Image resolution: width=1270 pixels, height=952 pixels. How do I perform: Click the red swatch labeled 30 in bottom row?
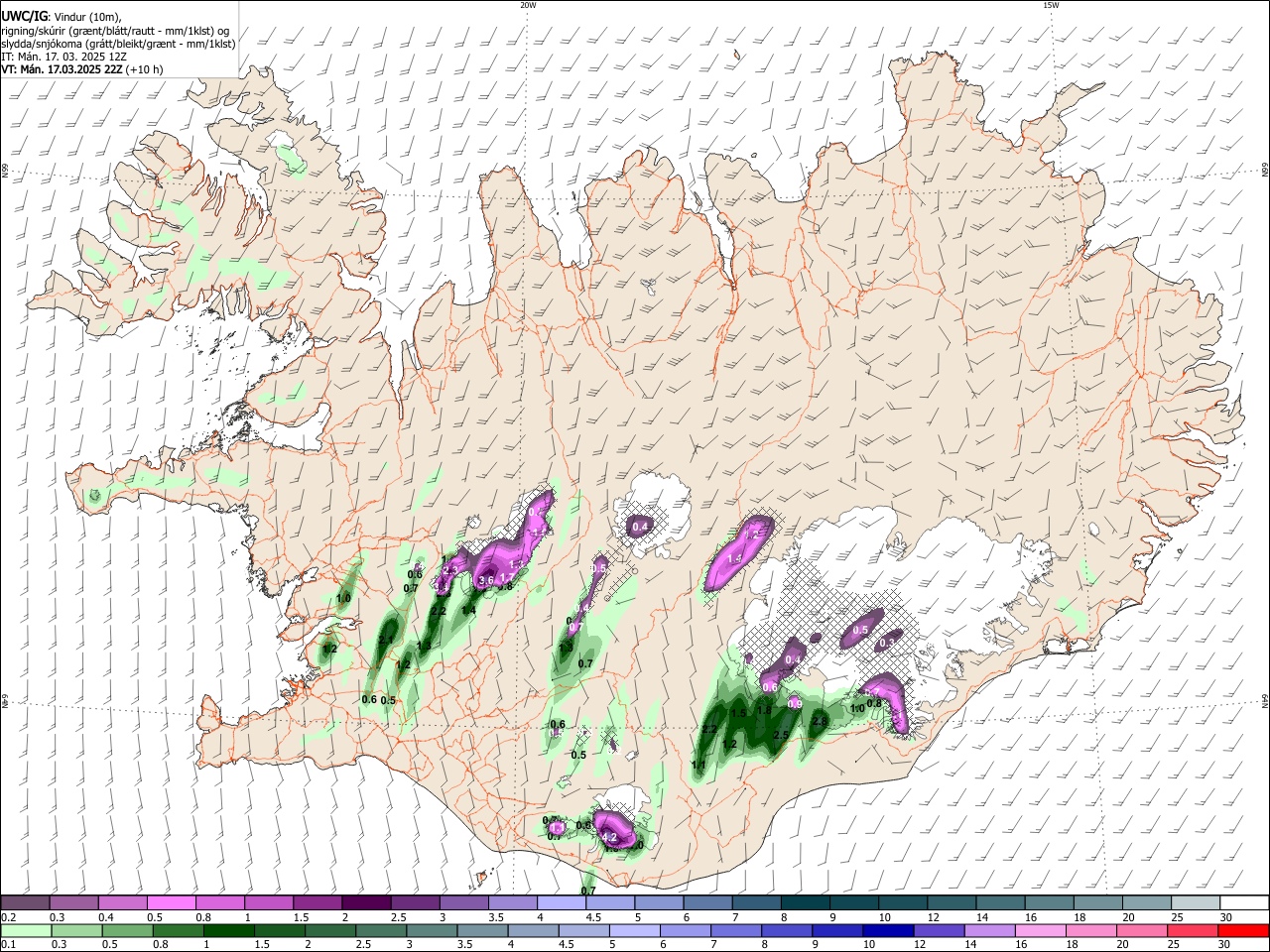(1242, 930)
